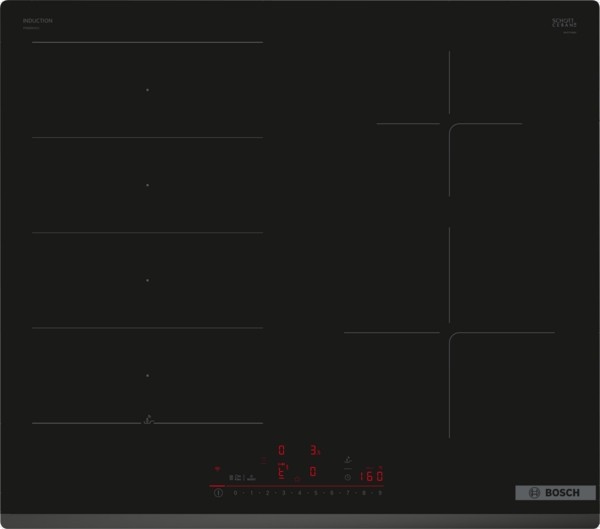The image size is (600, 529).
Task: Select the zone showing 3 in display
Action: point(312,451)
